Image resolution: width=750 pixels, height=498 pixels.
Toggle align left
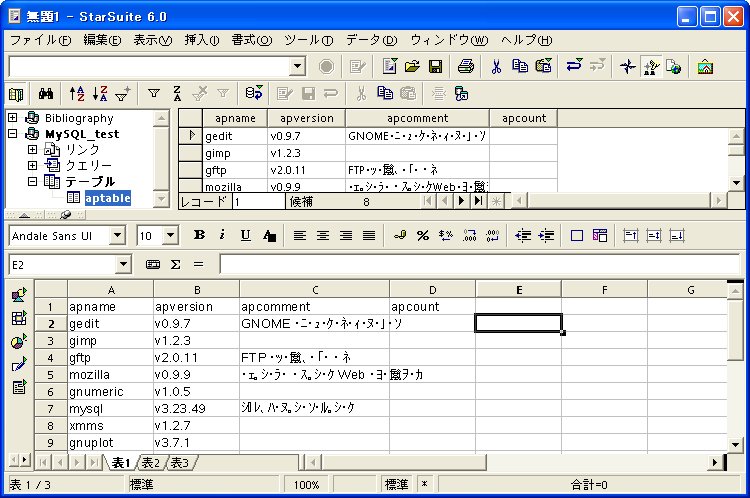click(299, 235)
